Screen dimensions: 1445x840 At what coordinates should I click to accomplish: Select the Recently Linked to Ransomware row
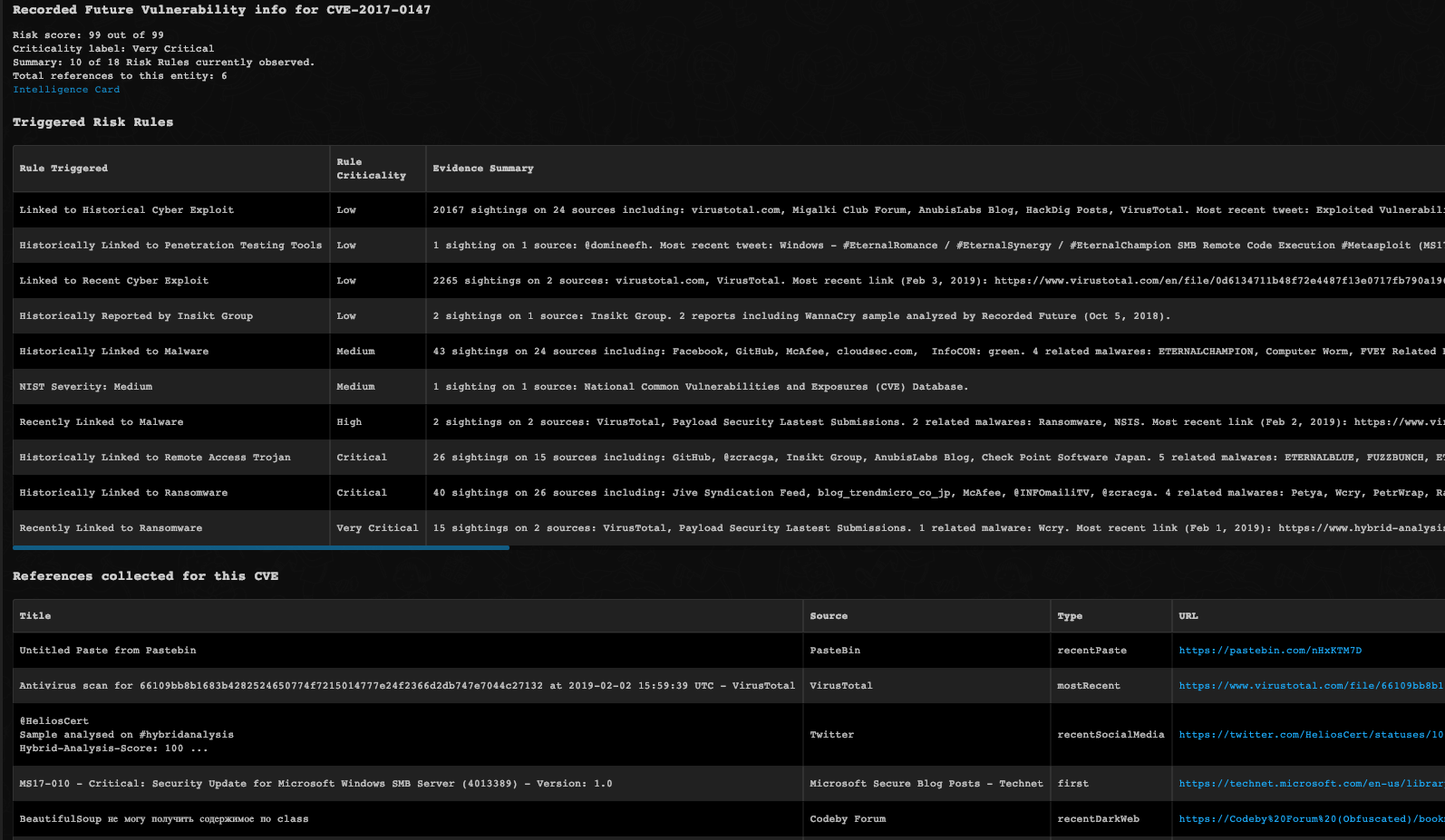[111, 528]
